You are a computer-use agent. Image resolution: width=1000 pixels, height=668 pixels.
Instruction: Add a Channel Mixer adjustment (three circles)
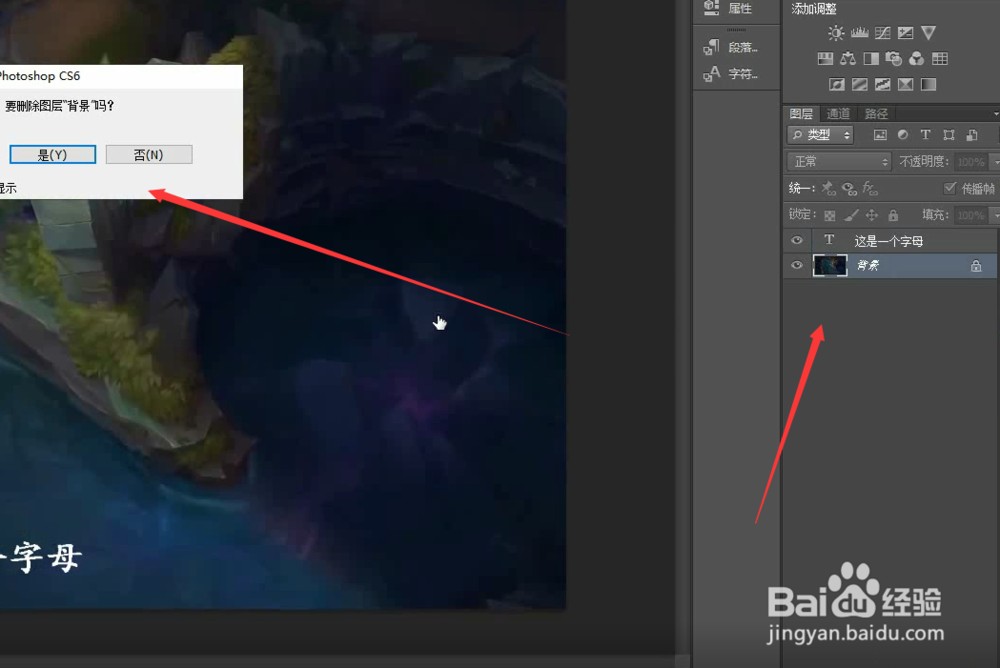916,59
